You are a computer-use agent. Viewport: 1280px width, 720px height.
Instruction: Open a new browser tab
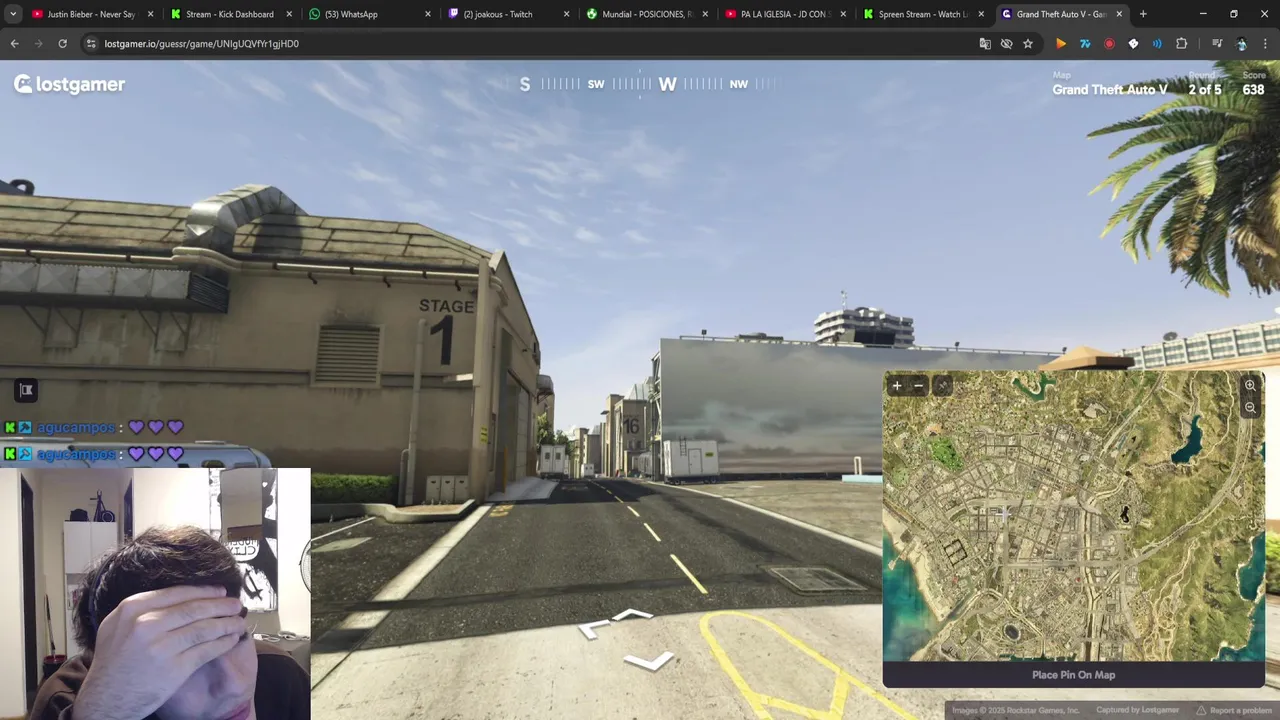[1143, 14]
